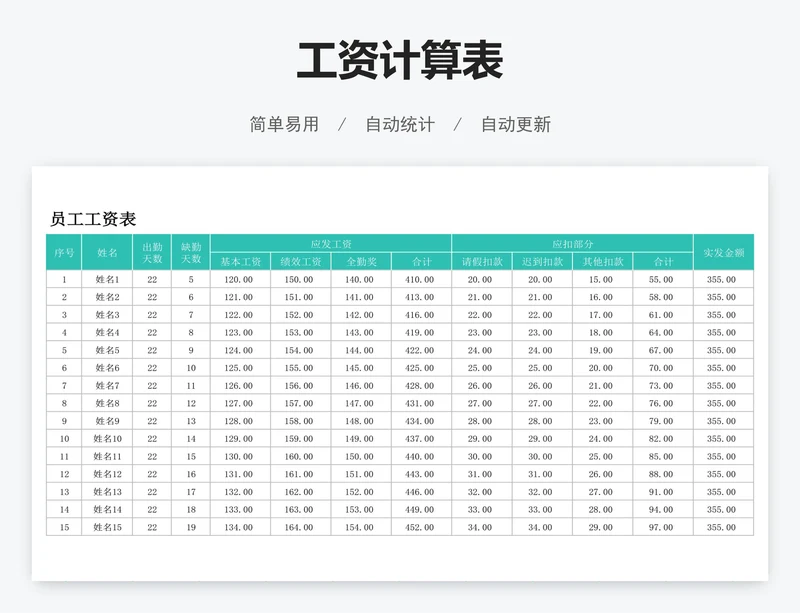Select the 迟到扣款 sub-header
The width and height of the screenshot is (800, 613).
pos(542,261)
